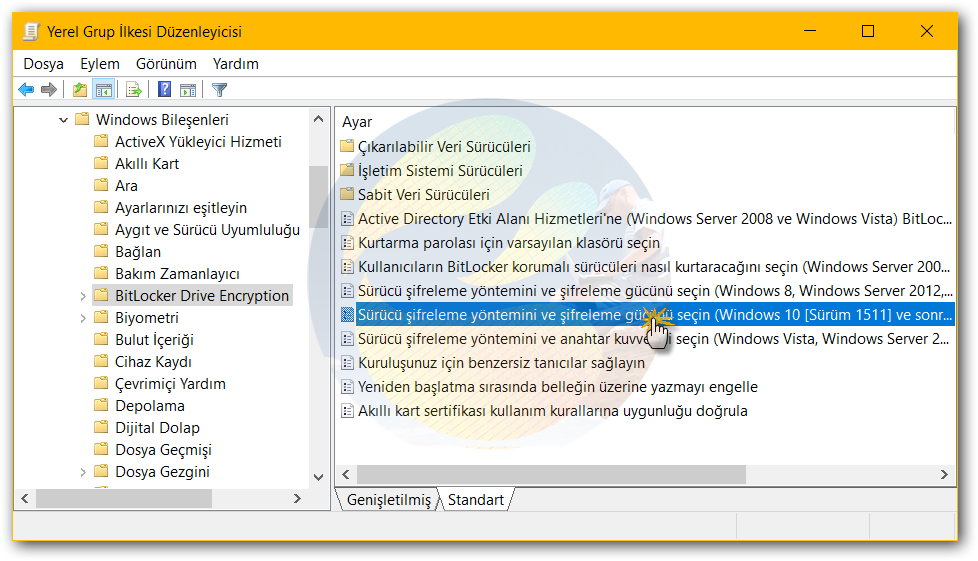
Task: Toggle the Action Pane toolbar icon
Action: [188, 90]
